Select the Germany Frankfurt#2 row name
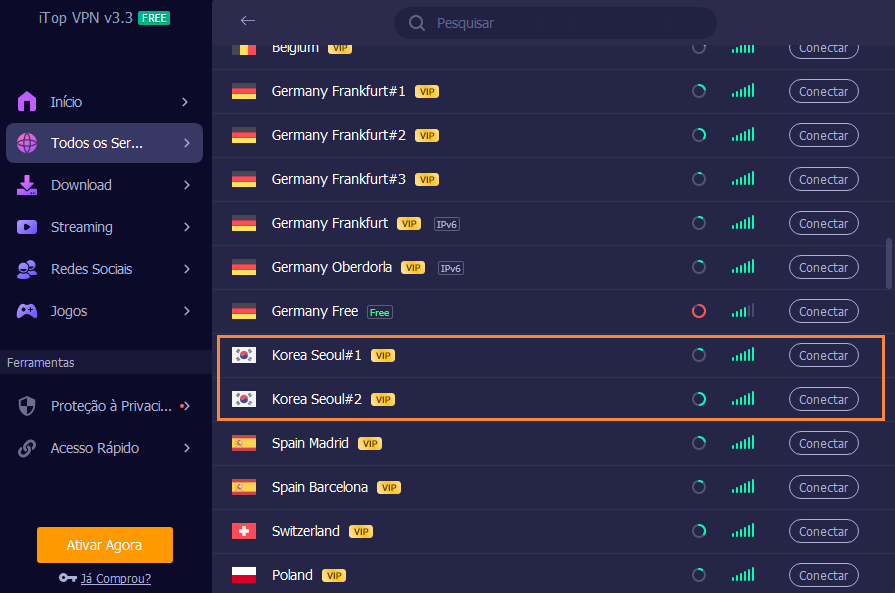The height and width of the screenshot is (593, 895). click(338, 135)
